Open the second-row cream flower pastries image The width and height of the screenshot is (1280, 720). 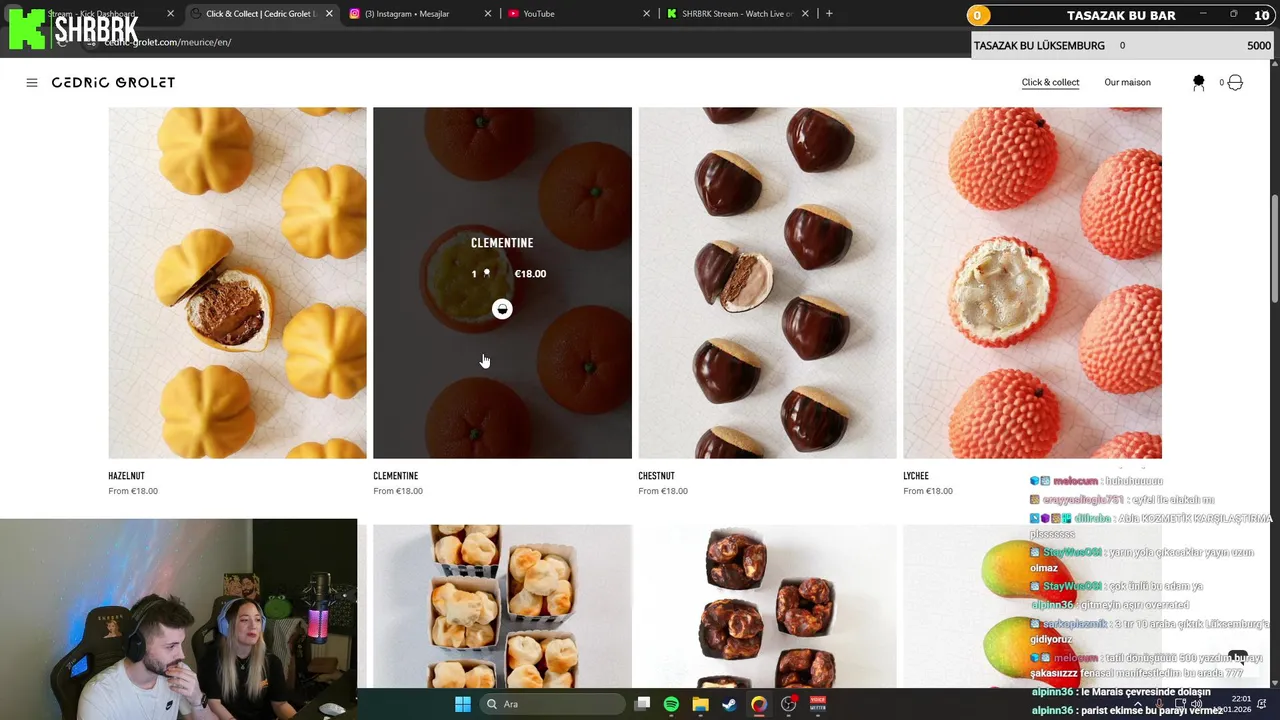coord(502,606)
